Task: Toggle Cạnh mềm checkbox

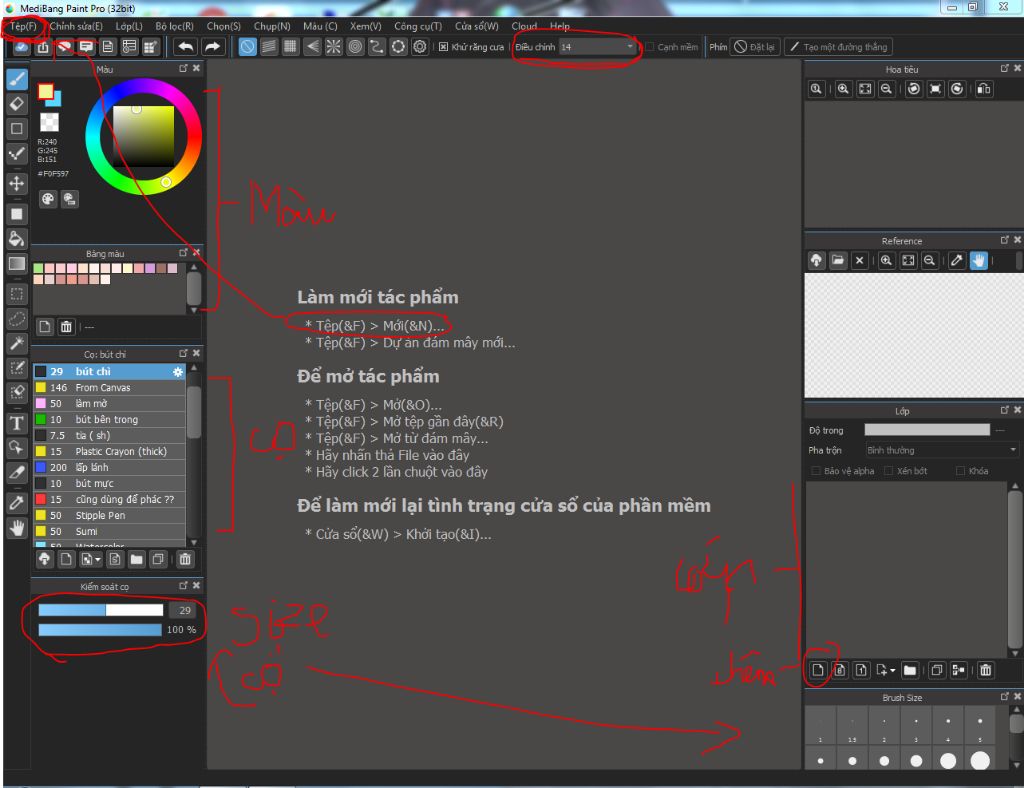Action: pos(650,47)
